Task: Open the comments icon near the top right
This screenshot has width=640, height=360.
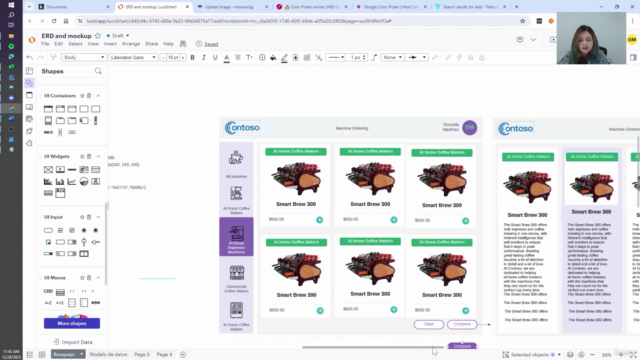Action: pos(520,40)
